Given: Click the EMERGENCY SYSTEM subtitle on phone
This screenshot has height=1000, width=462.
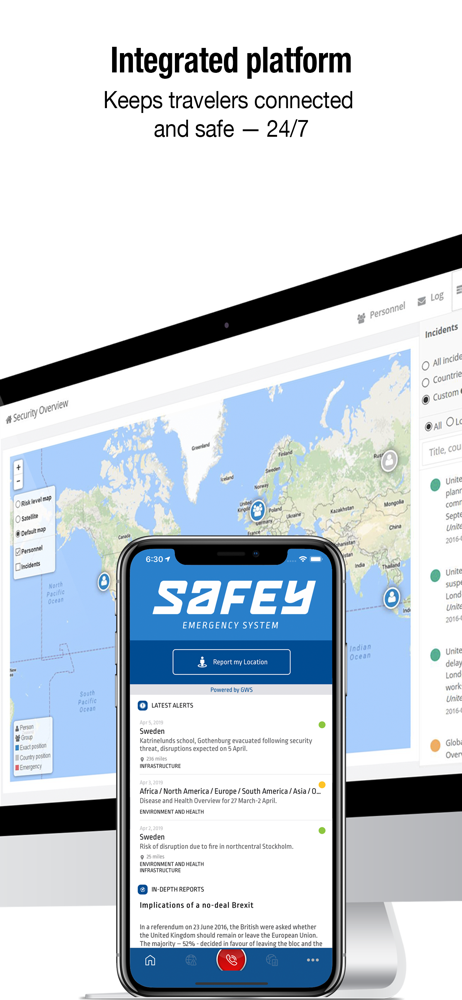Looking at the screenshot, I should pyautogui.click(x=230, y=625).
